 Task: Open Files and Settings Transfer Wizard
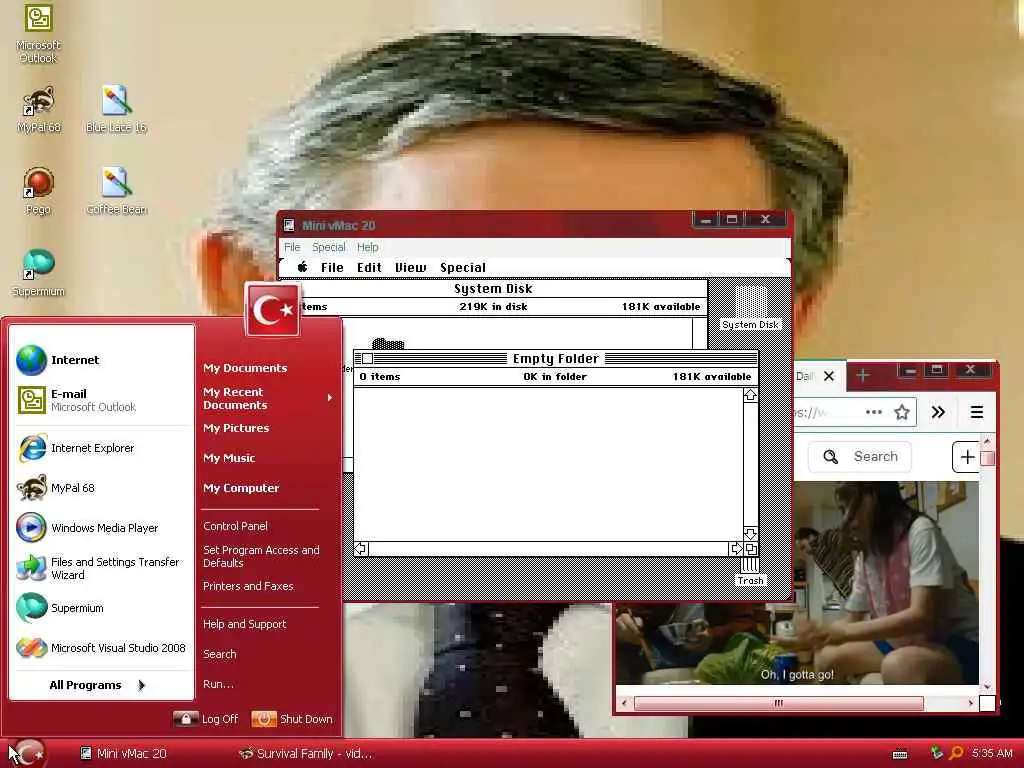(103, 568)
